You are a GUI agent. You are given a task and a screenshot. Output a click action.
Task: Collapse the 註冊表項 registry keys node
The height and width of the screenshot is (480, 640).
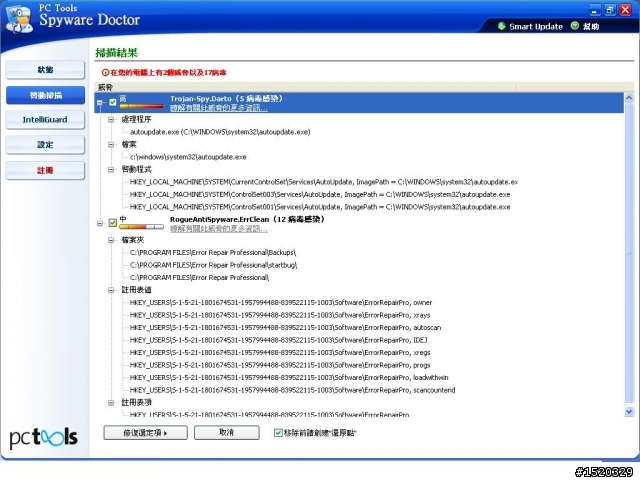pos(111,403)
